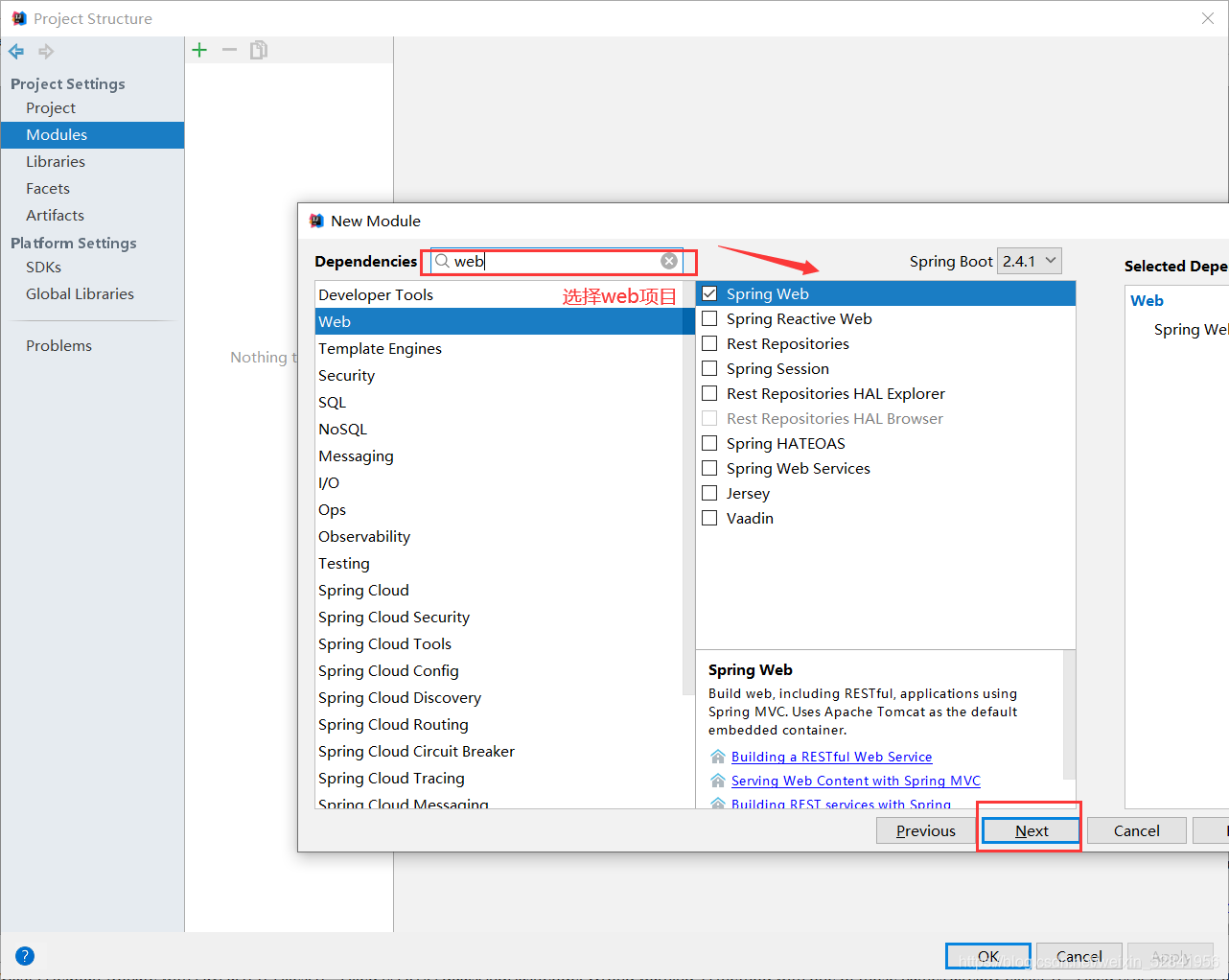Click Web in Selected Dependencies panel

(x=1147, y=300)
